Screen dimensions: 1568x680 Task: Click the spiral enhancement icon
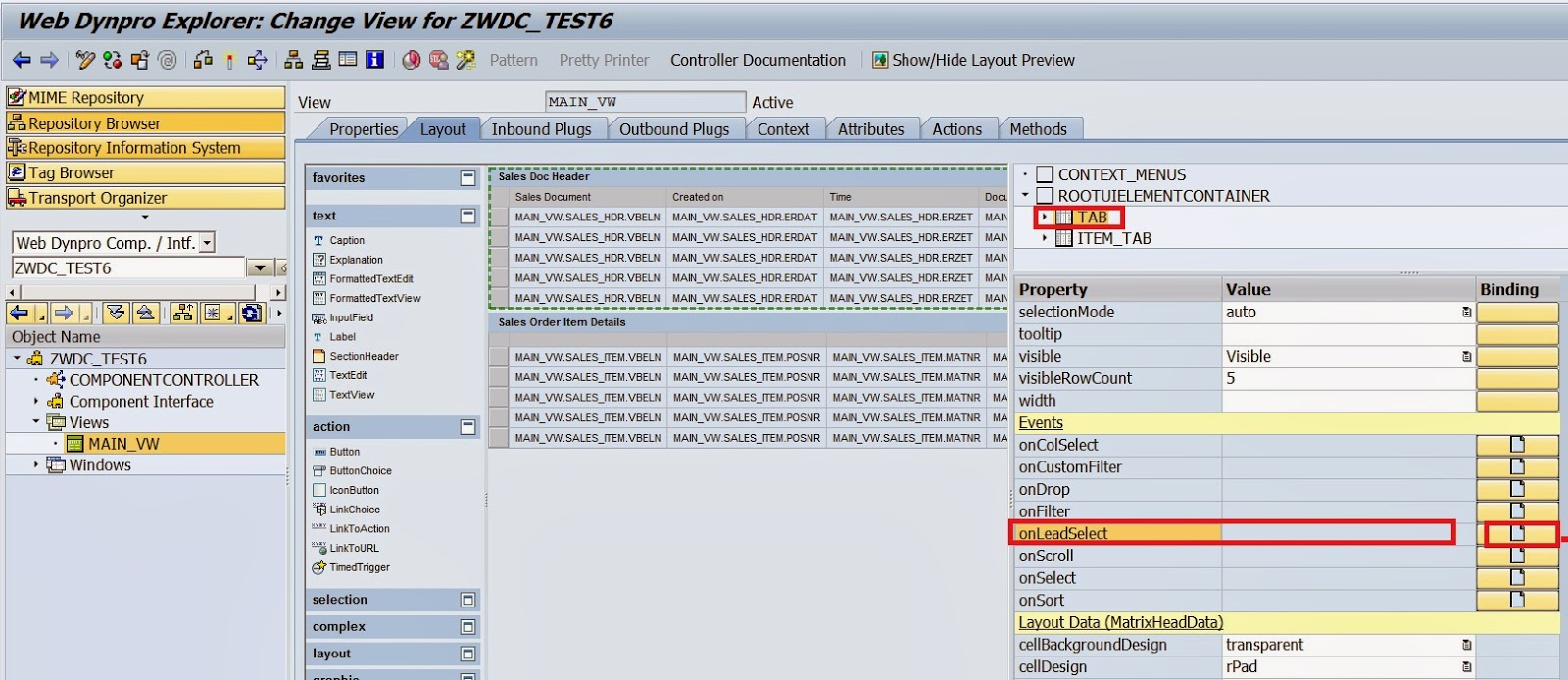tap(168, 61)
